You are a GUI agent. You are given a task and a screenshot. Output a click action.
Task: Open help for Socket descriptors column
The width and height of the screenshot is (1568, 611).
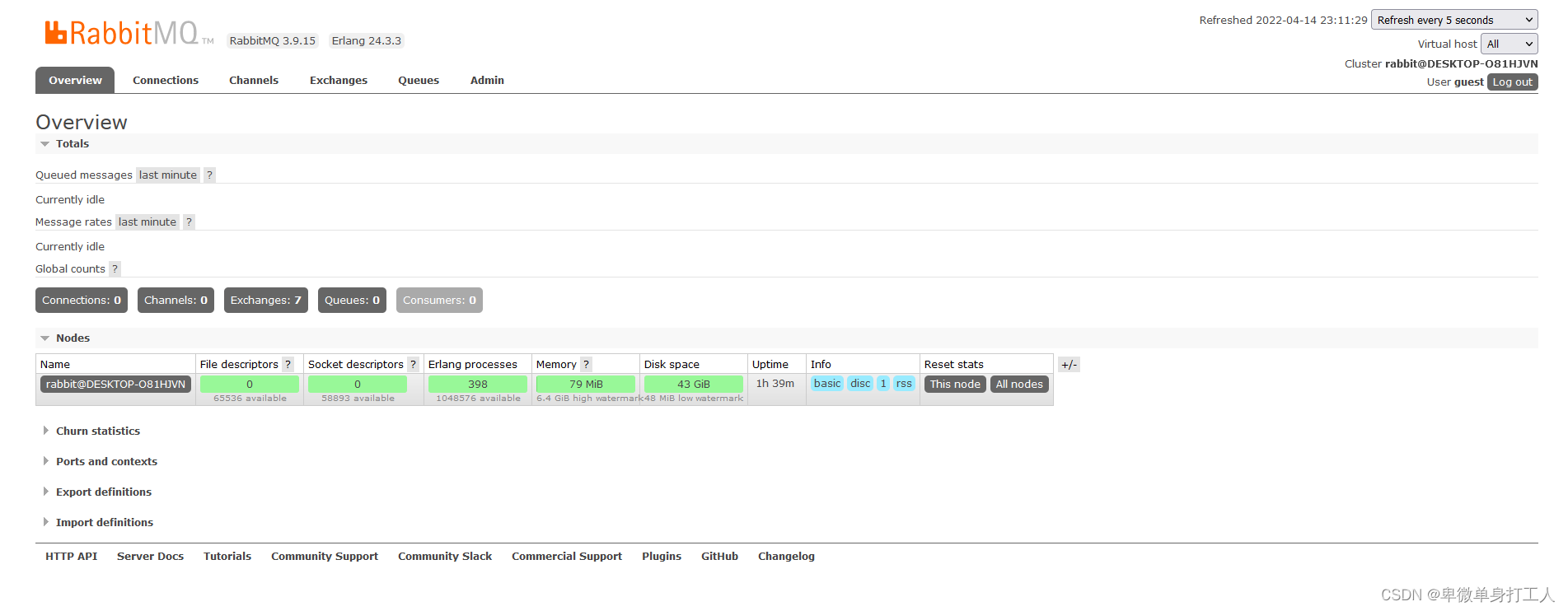(413, 364)
